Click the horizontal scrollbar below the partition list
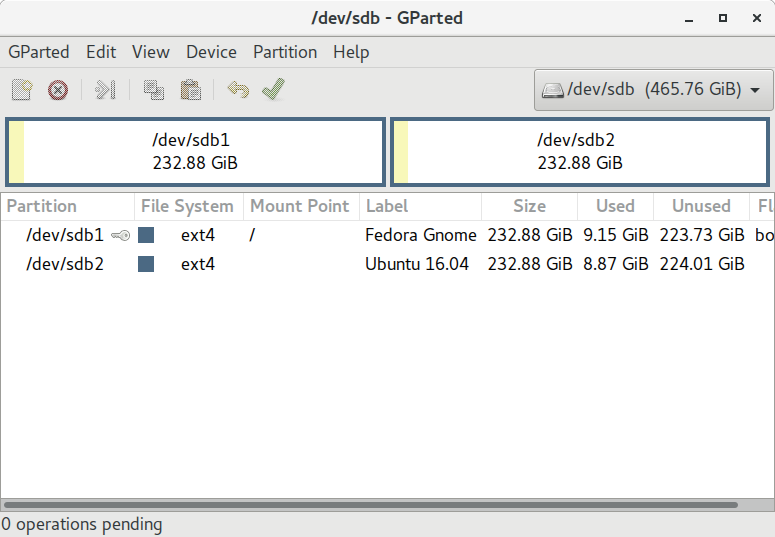Viewport: 775px width, 537px height. click(370, 505)
